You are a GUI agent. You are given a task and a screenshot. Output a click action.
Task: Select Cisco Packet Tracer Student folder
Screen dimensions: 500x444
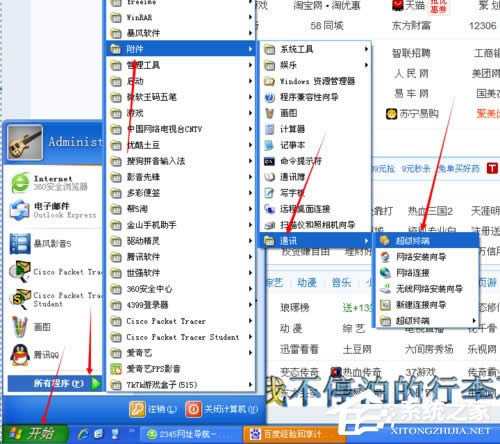[180, 337]
